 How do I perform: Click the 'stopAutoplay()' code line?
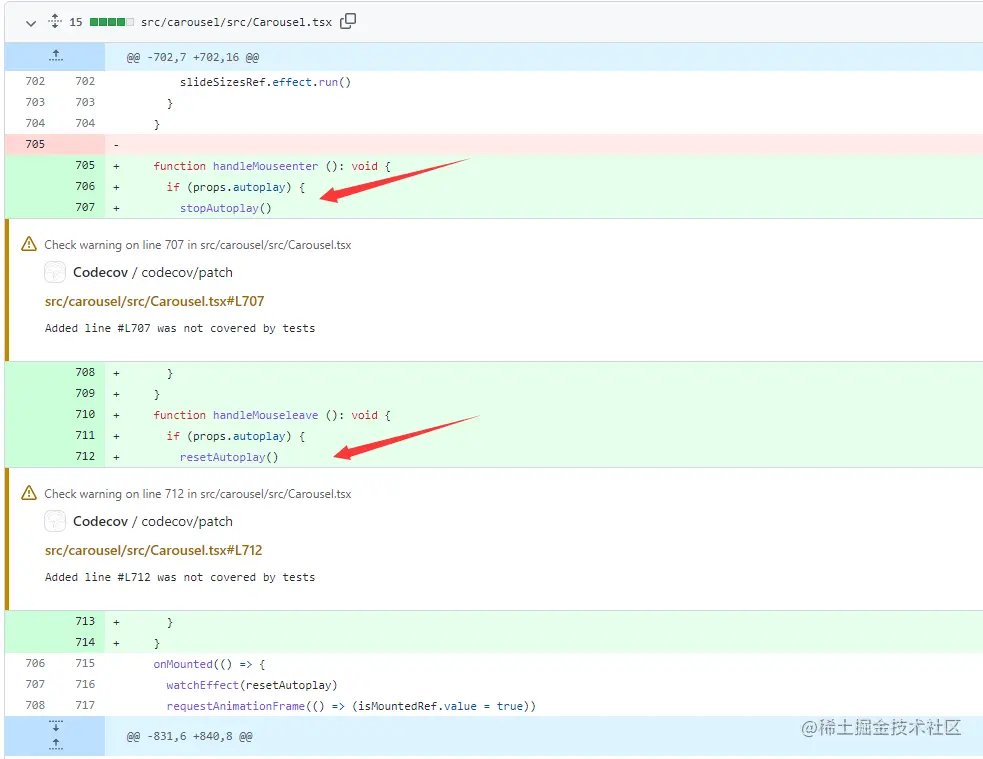click(226, 208)
